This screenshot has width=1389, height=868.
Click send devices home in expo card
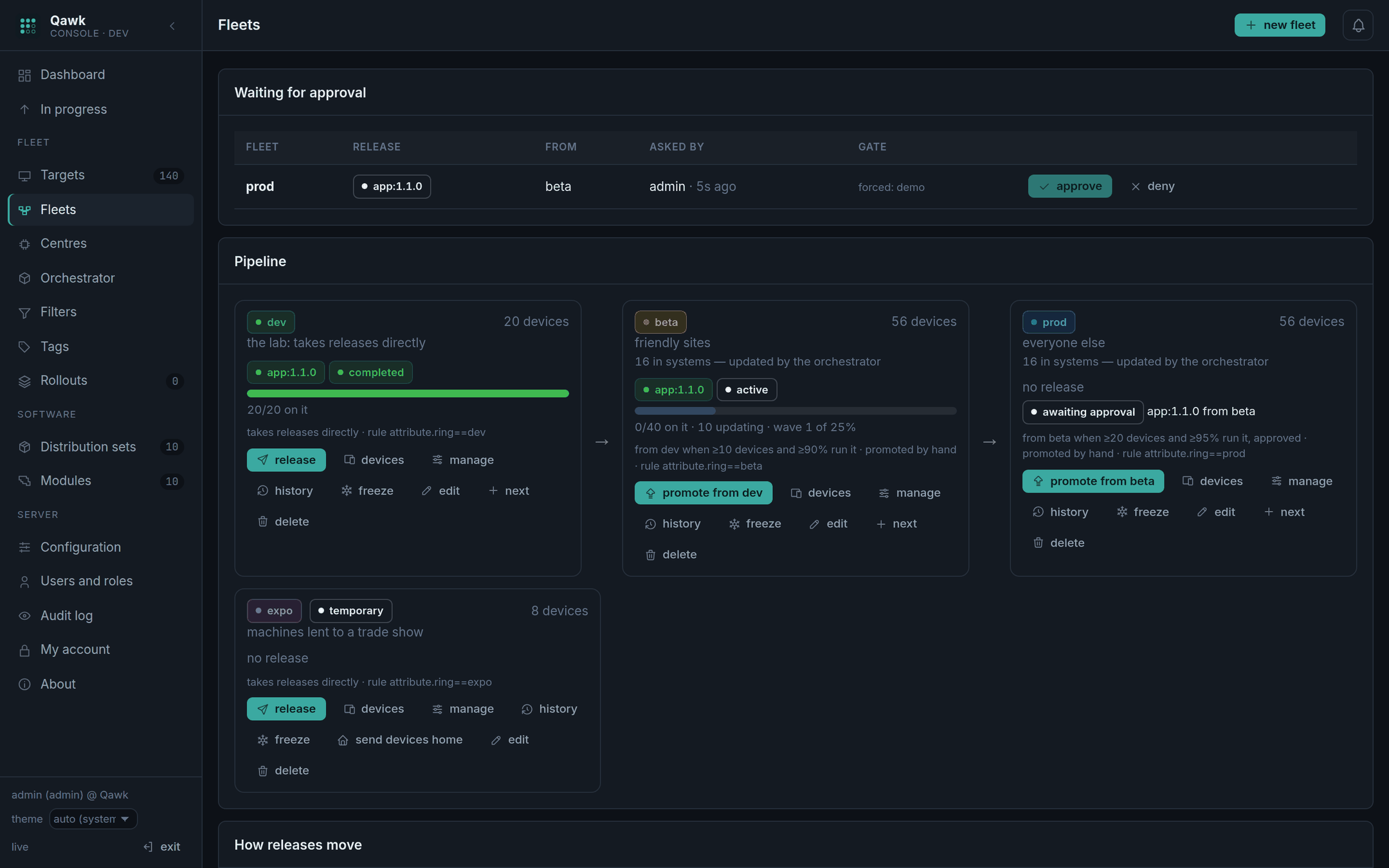pyautogui.click(x=400, y=739)
